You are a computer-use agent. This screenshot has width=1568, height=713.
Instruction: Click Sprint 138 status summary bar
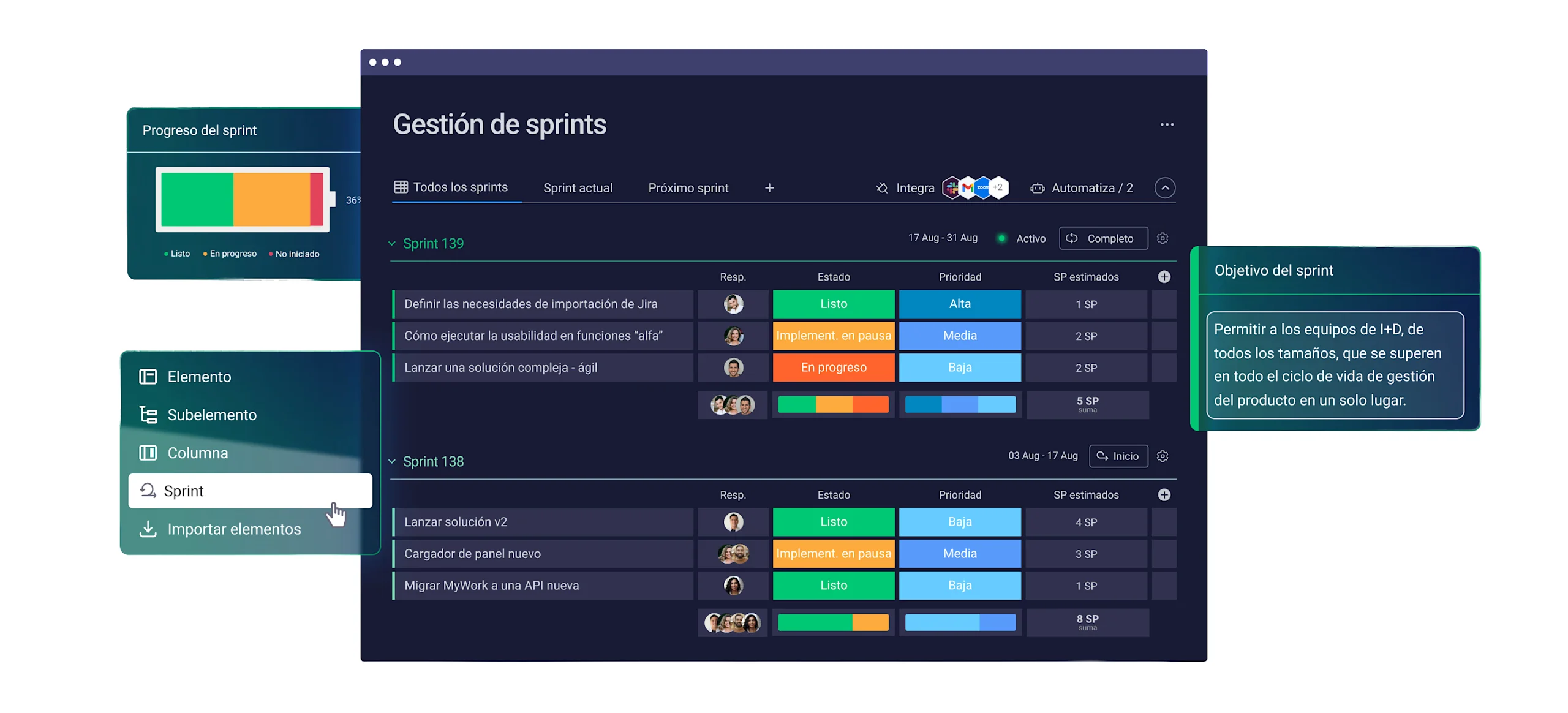click(833, 623)
